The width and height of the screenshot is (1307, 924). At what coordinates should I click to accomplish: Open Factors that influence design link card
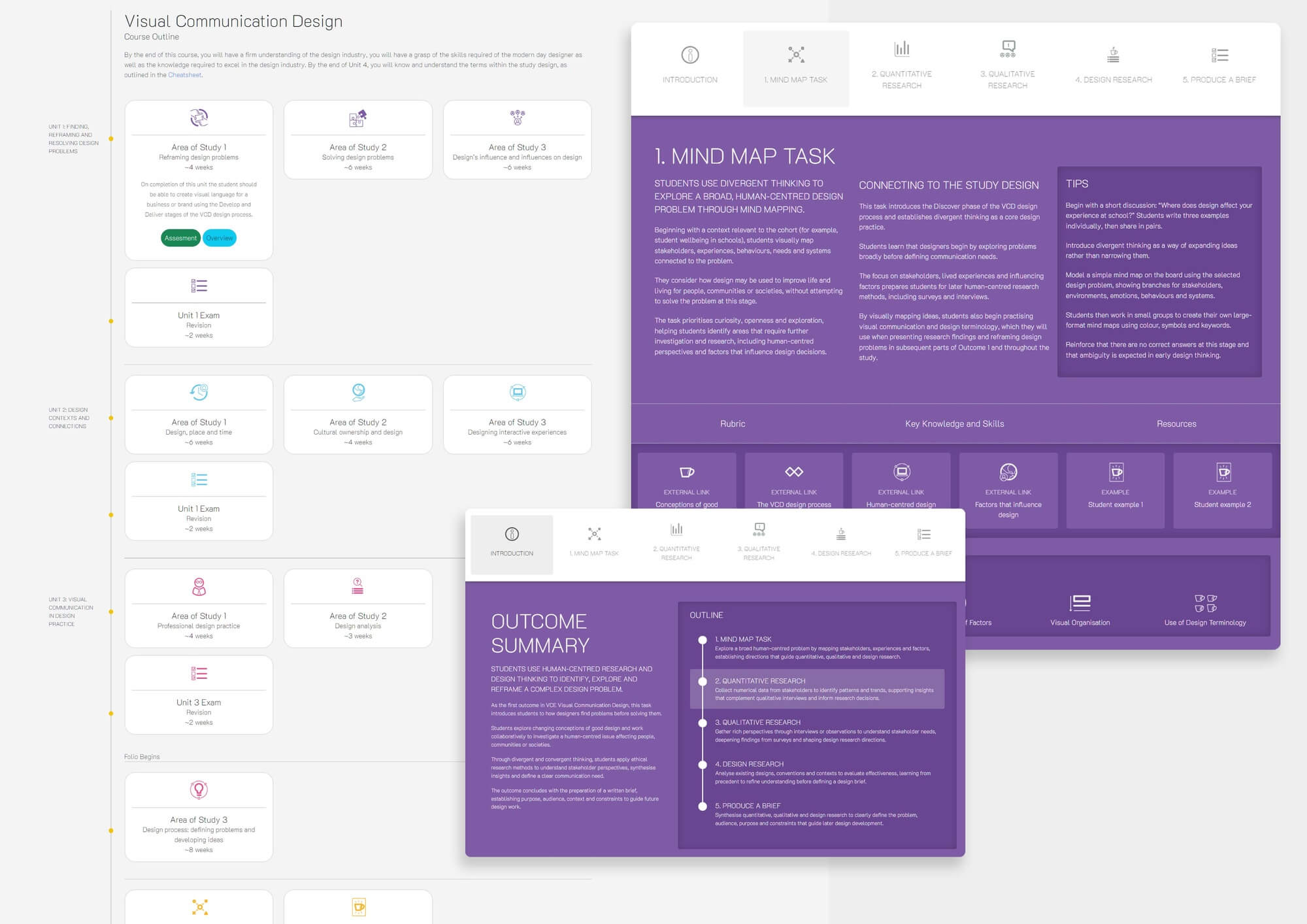(x=1008, y=491)
